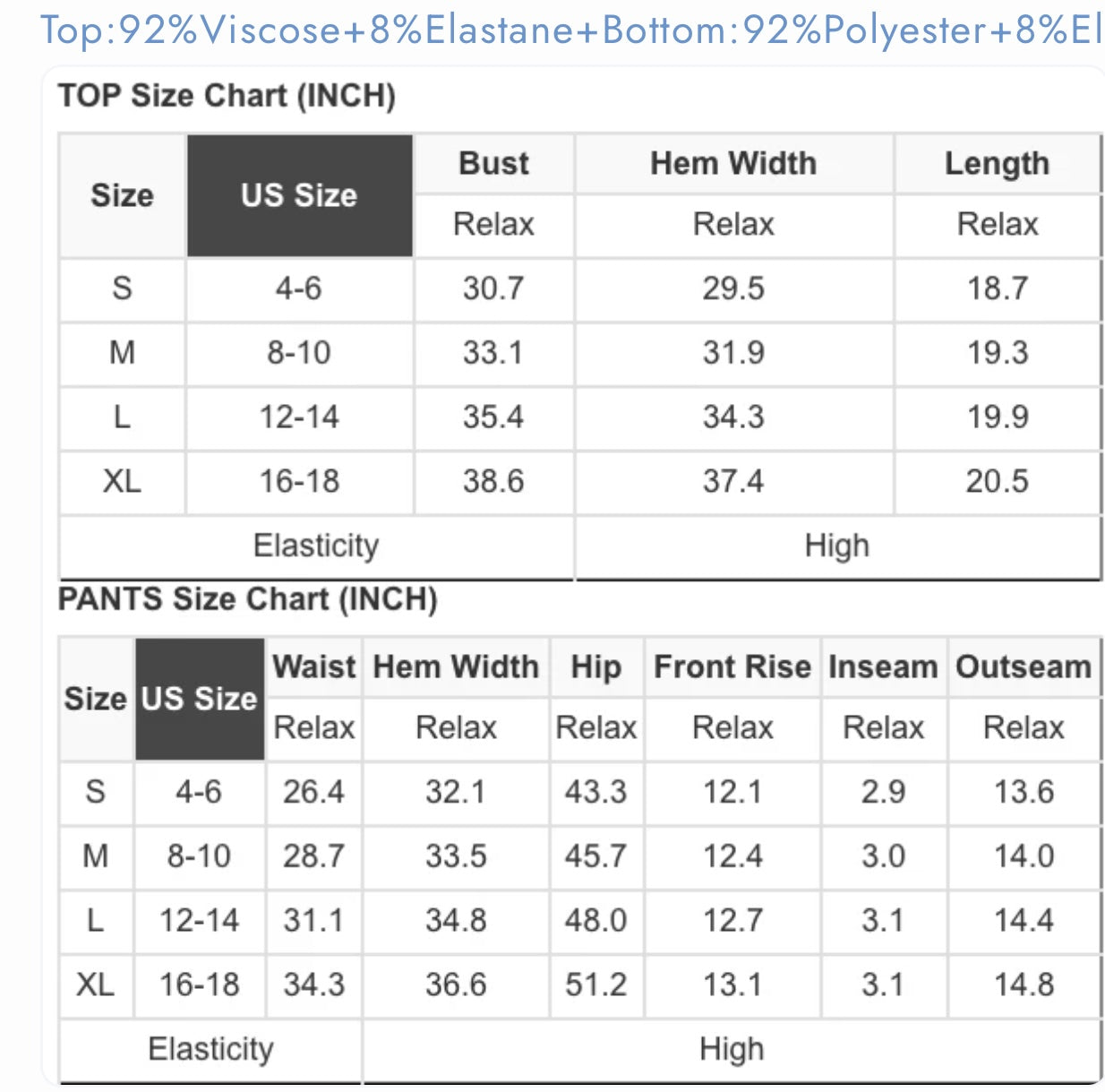Screen dimensions: 1105x1092
Task: Select the 20.5 length value for XL
Action: click(x=997, y=482)
